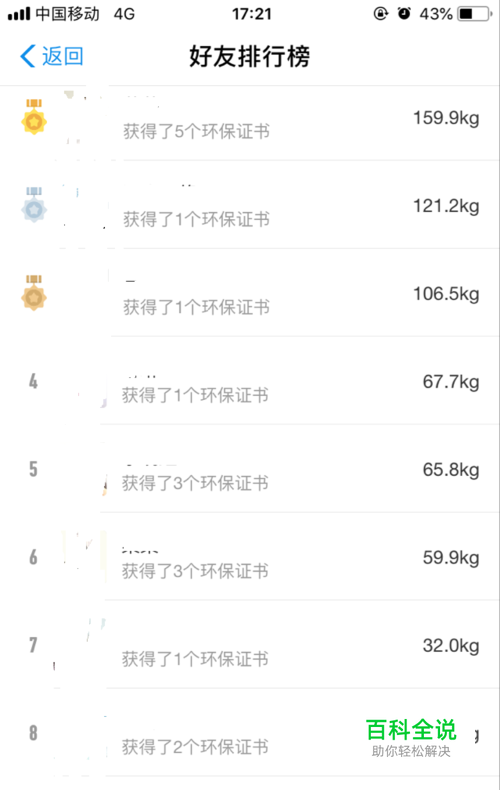Open the friend row with 121.2kg
The image size is (500, 790).
(x=250, y=205)
